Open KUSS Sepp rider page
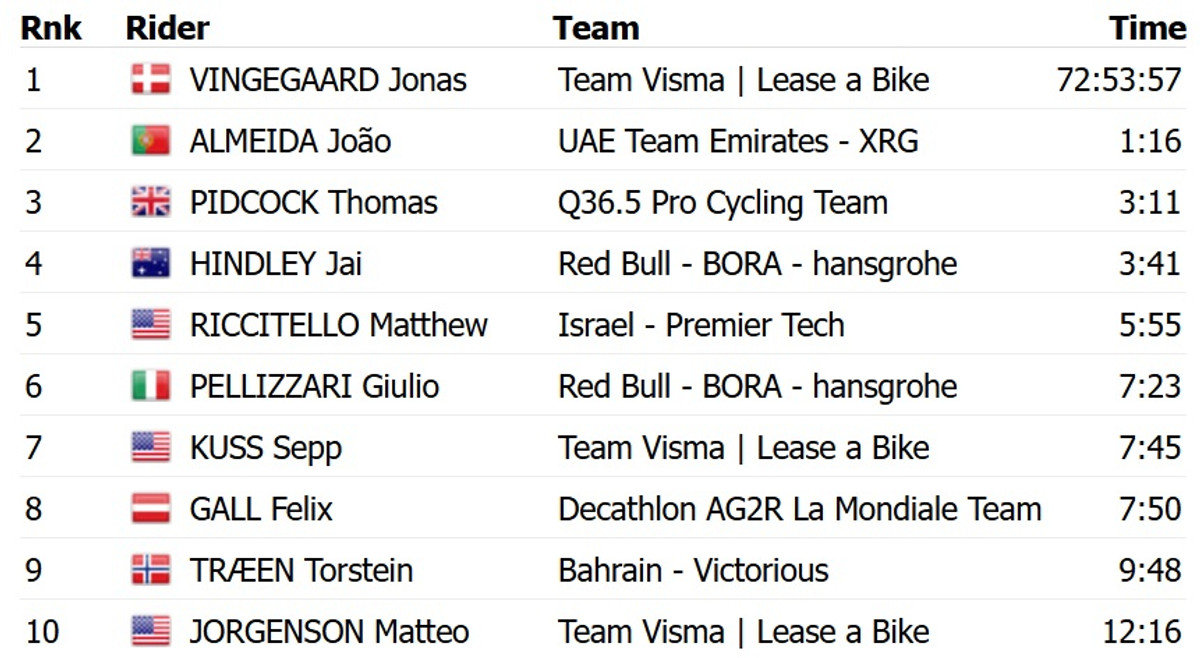The height and width of the screenshot is (658, 1200). pos(265,448)
